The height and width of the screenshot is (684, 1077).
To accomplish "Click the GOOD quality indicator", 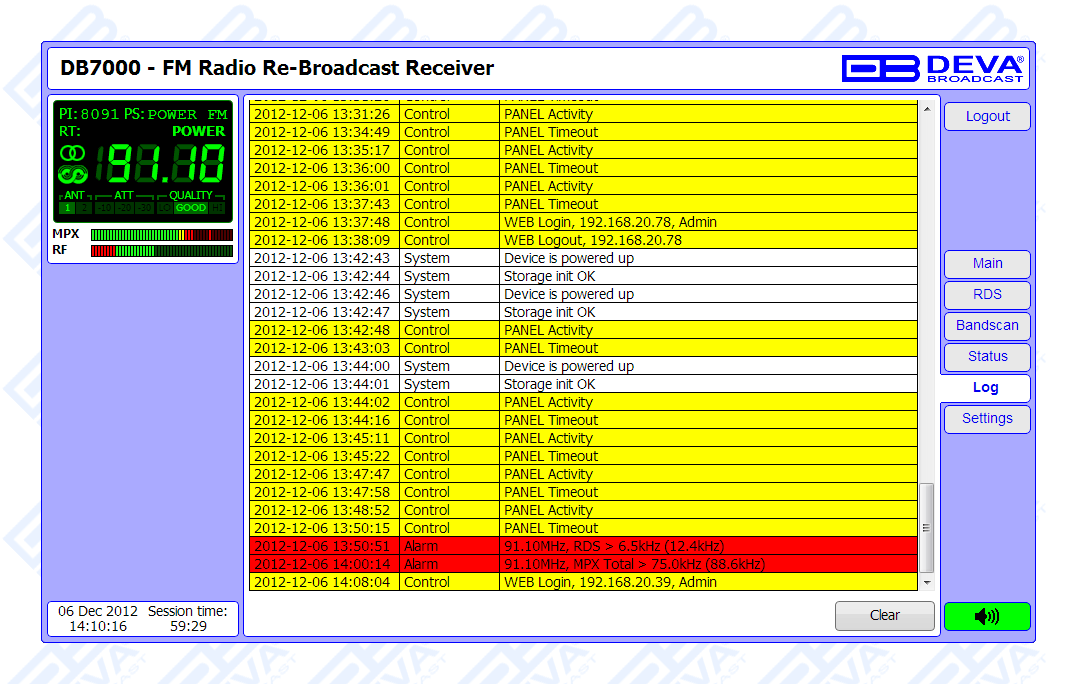I will (x=190, y=208).
